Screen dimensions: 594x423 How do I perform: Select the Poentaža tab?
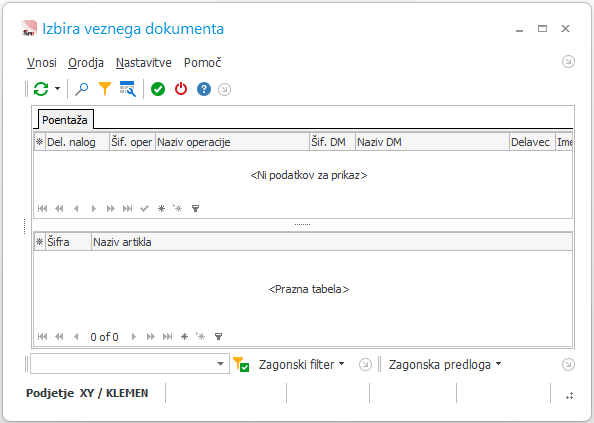click(x=65, y=120)
